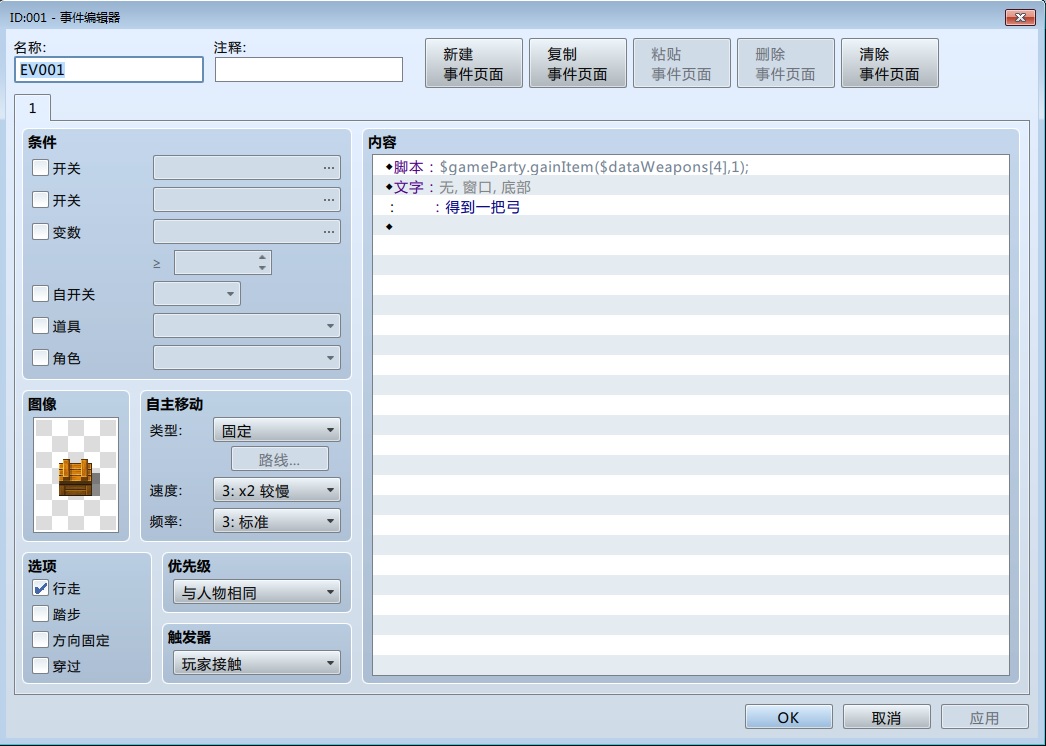
Task: Uncheck the 行走 option
Action: click(x=41, y=588)
